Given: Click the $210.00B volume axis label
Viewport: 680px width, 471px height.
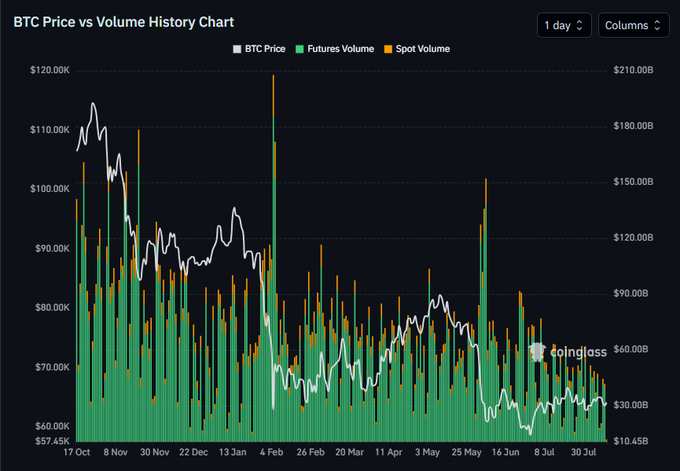Looking at the screenshot, I should [x=633, y=70].
